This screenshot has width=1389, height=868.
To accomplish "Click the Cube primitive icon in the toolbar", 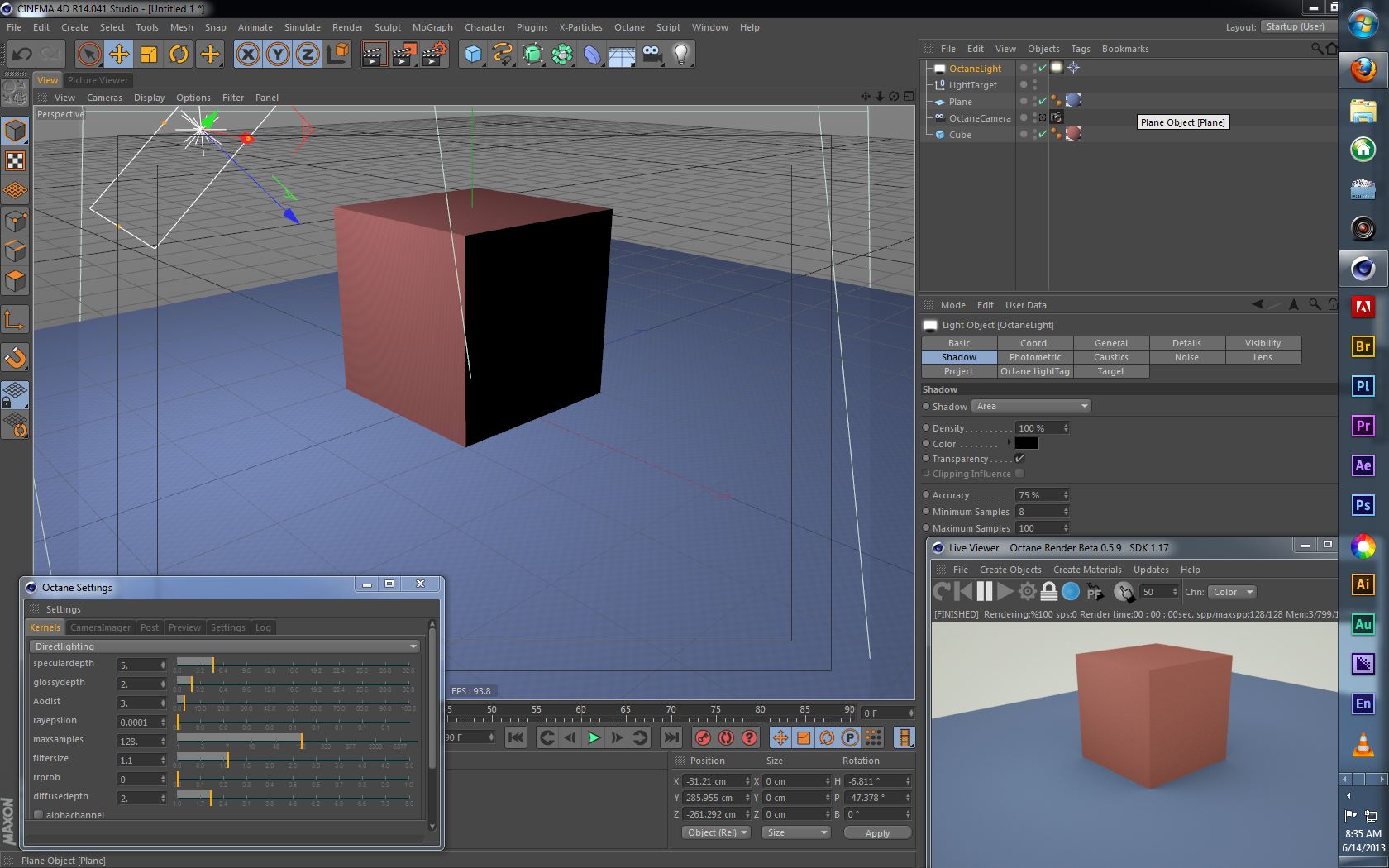I will tap(473, 55).
